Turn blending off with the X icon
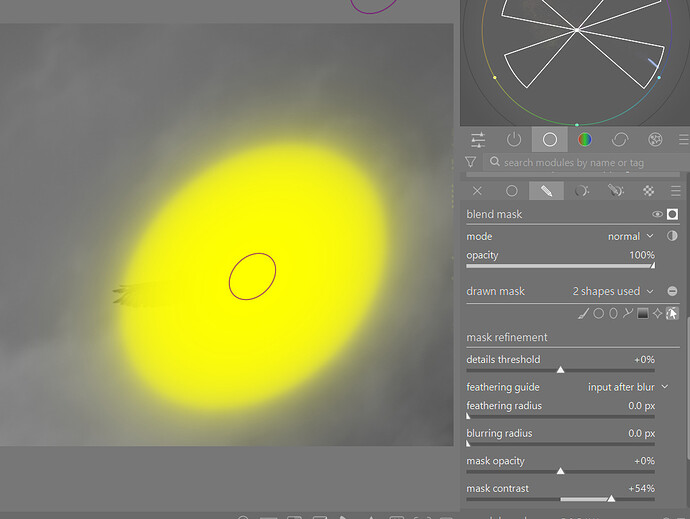Image resolution: width=690 pixels, height=519 pixels. click(477, 191)
